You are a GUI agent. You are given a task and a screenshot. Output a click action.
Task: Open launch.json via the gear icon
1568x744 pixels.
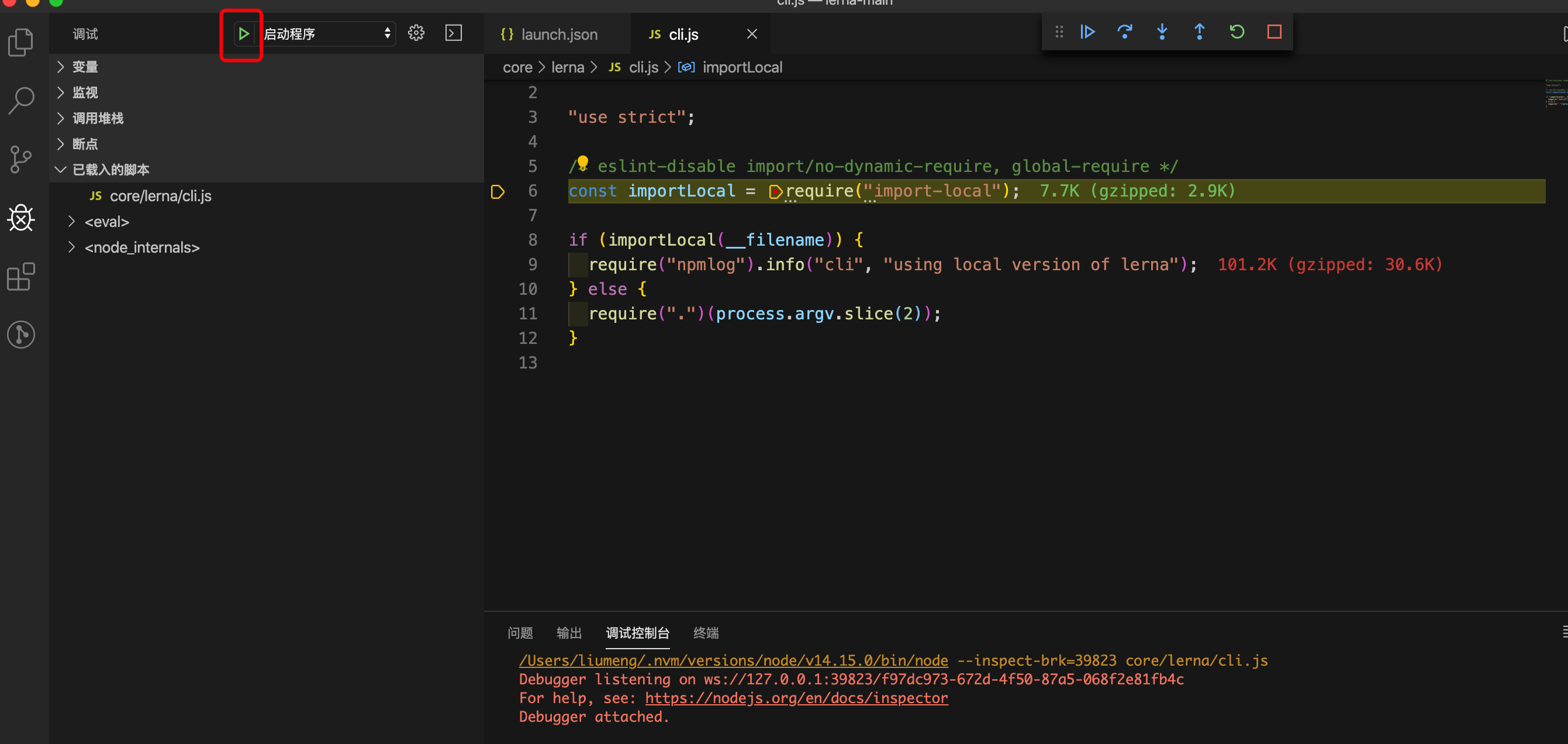tap(416, 33)
